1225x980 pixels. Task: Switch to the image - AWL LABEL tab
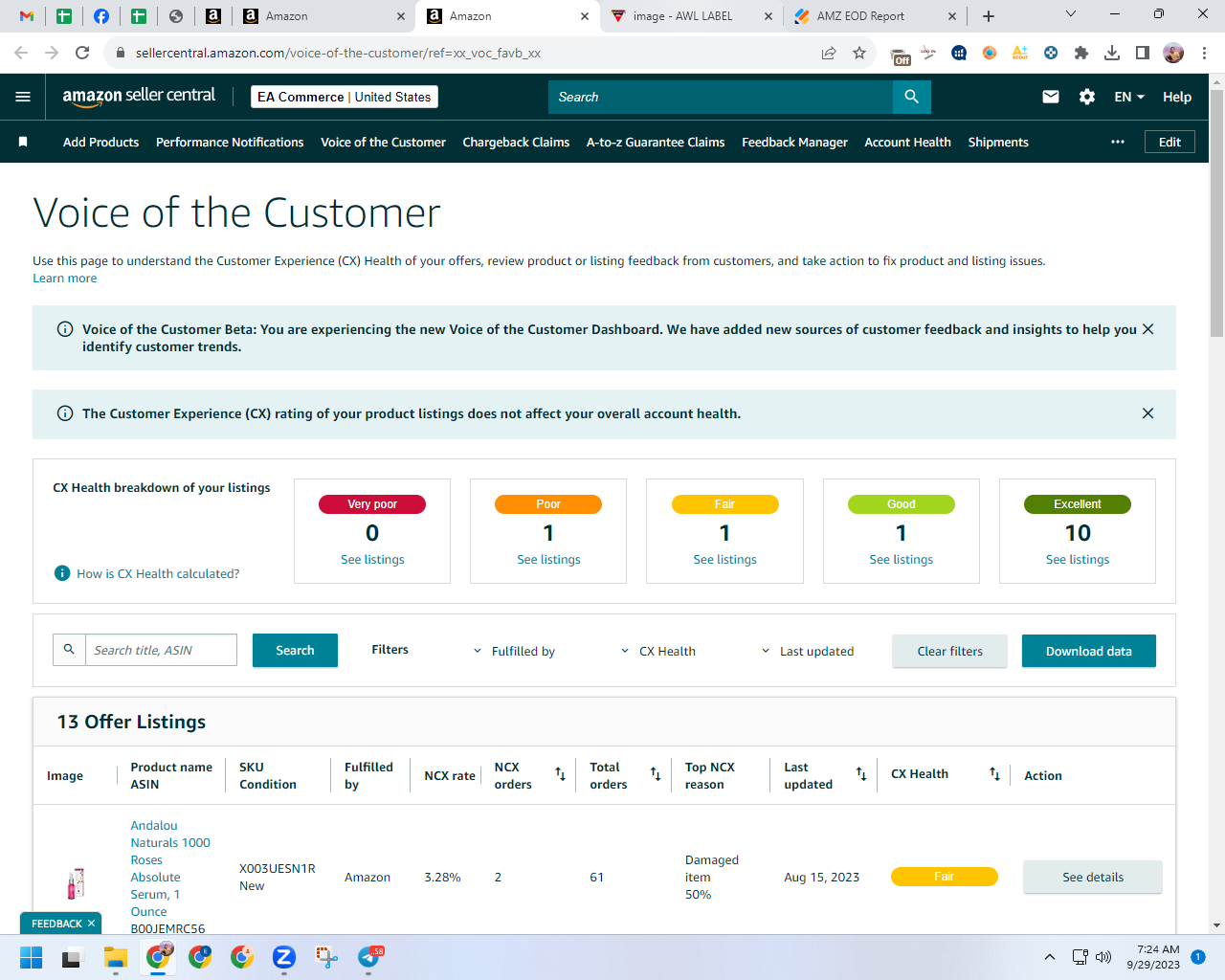(x=689, y=16)
